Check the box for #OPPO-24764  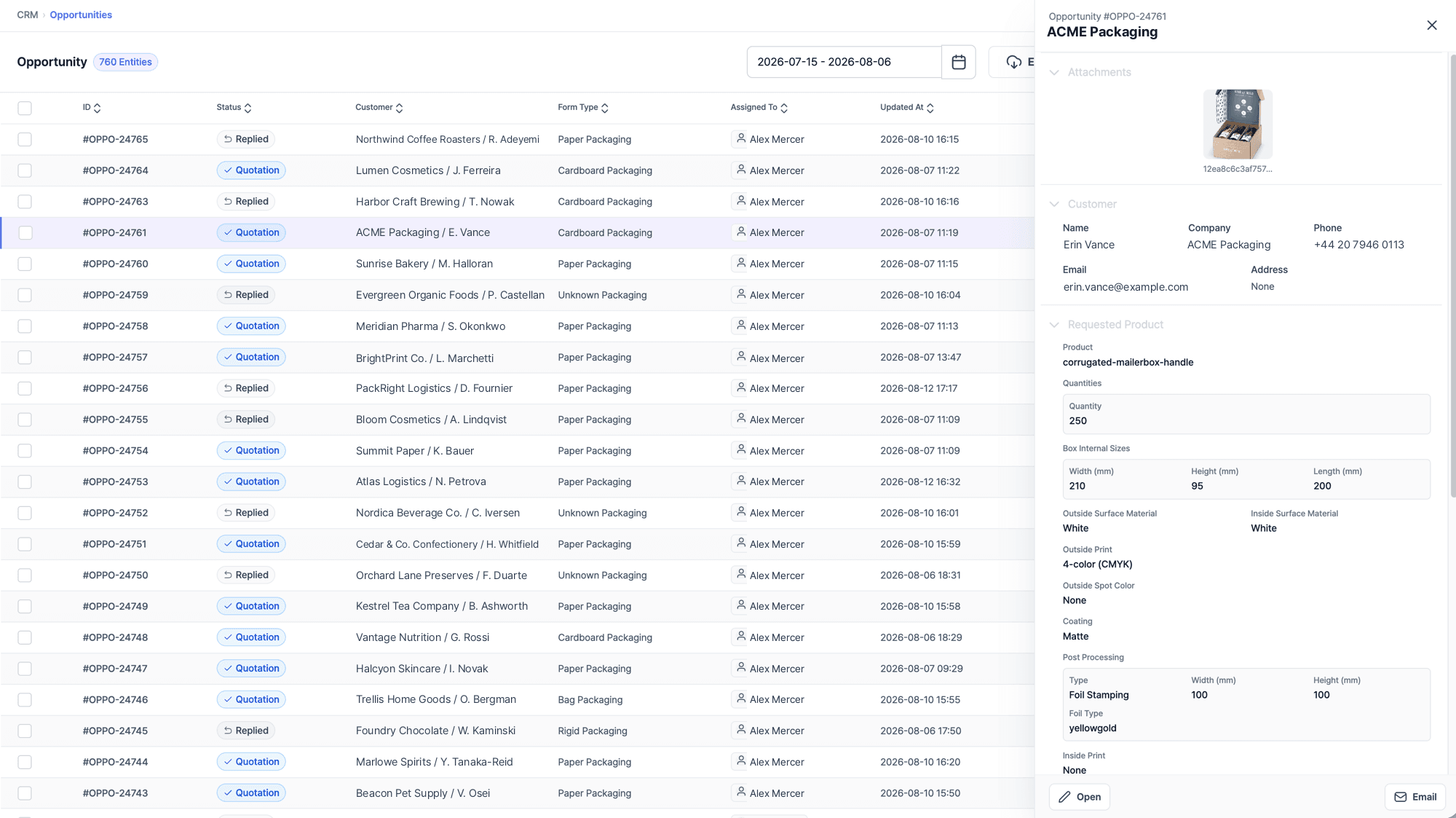pos(25,170)
